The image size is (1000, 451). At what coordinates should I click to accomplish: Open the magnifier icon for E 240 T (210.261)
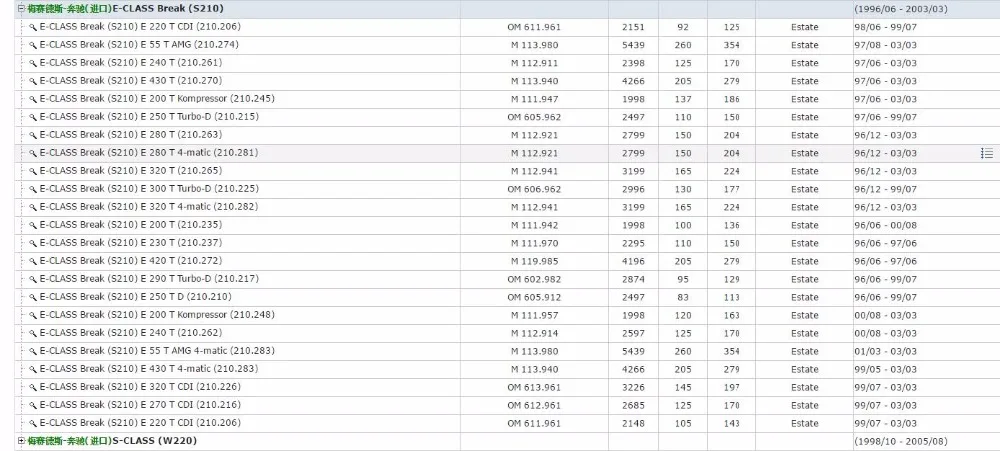(33, 63)
